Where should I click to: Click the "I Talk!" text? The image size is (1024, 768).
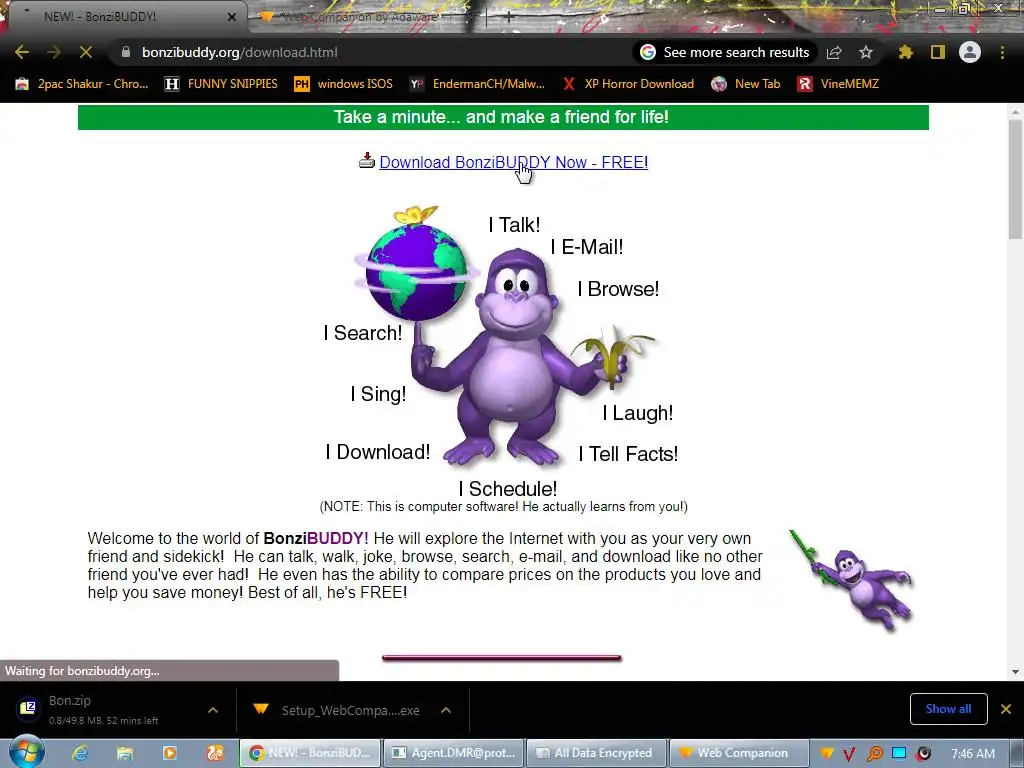[x=515, y=225]
